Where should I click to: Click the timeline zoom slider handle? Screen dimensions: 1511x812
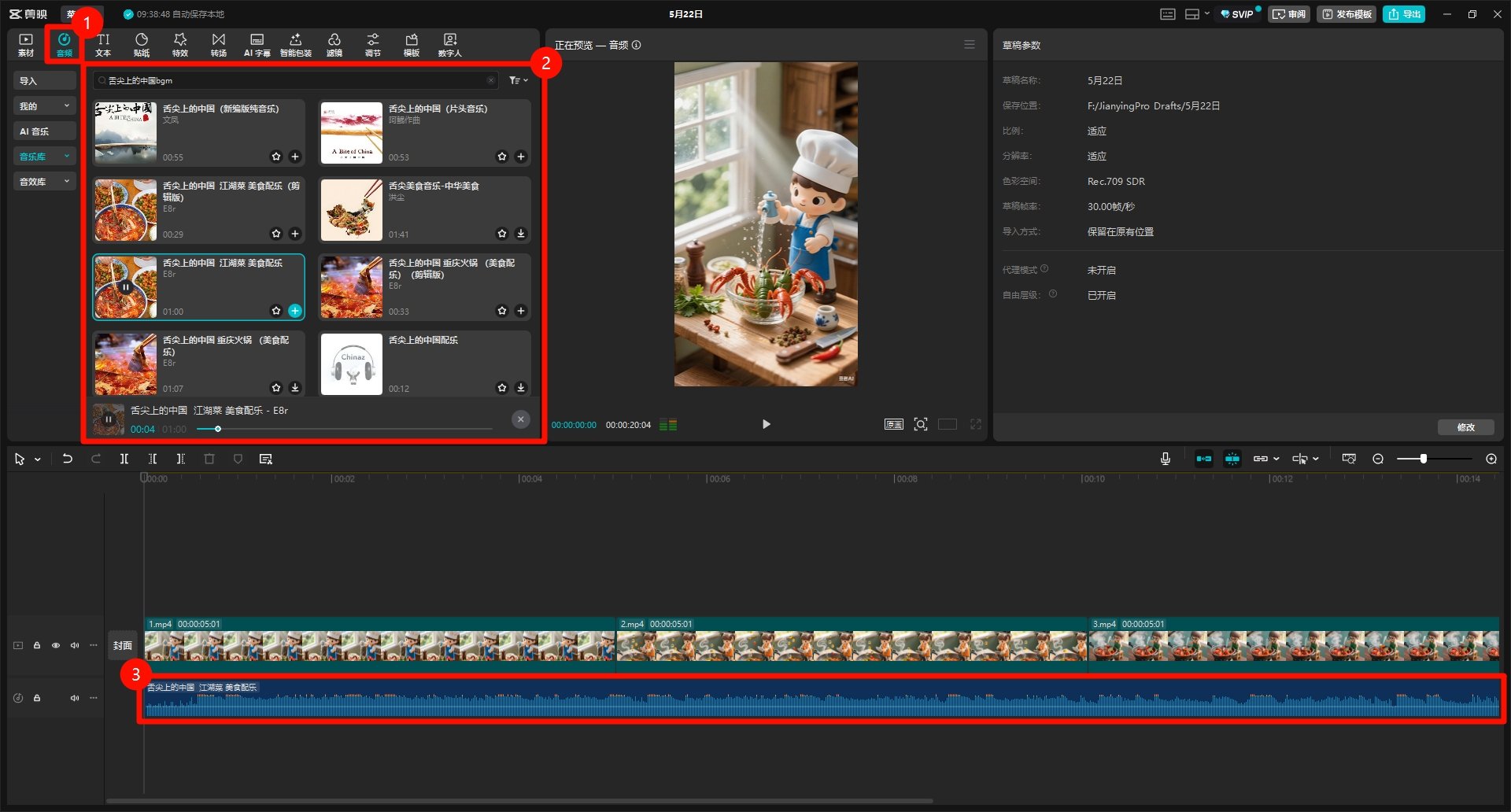[x=1423, y=459]
